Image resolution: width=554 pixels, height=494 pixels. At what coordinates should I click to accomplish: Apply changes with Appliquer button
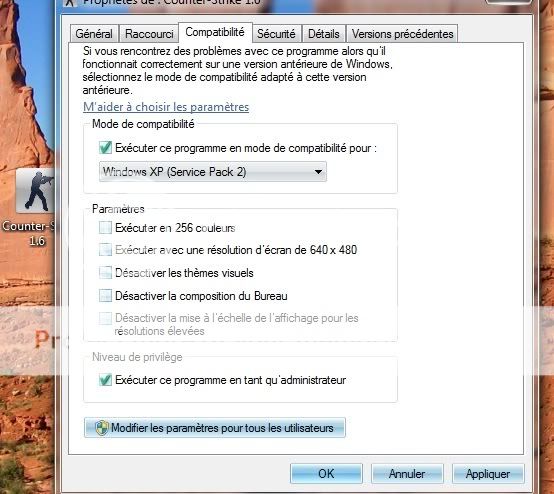pyautogui.click(x=488, y=474)
